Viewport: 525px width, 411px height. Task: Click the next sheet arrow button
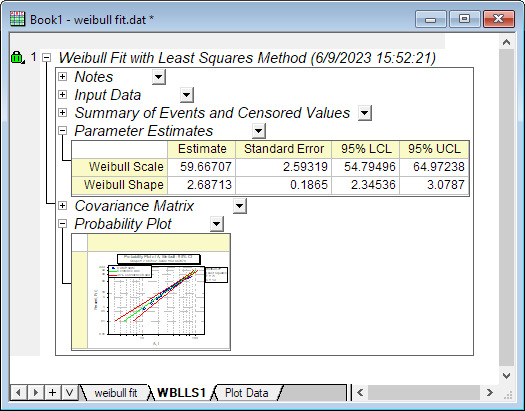coord(35,392)
